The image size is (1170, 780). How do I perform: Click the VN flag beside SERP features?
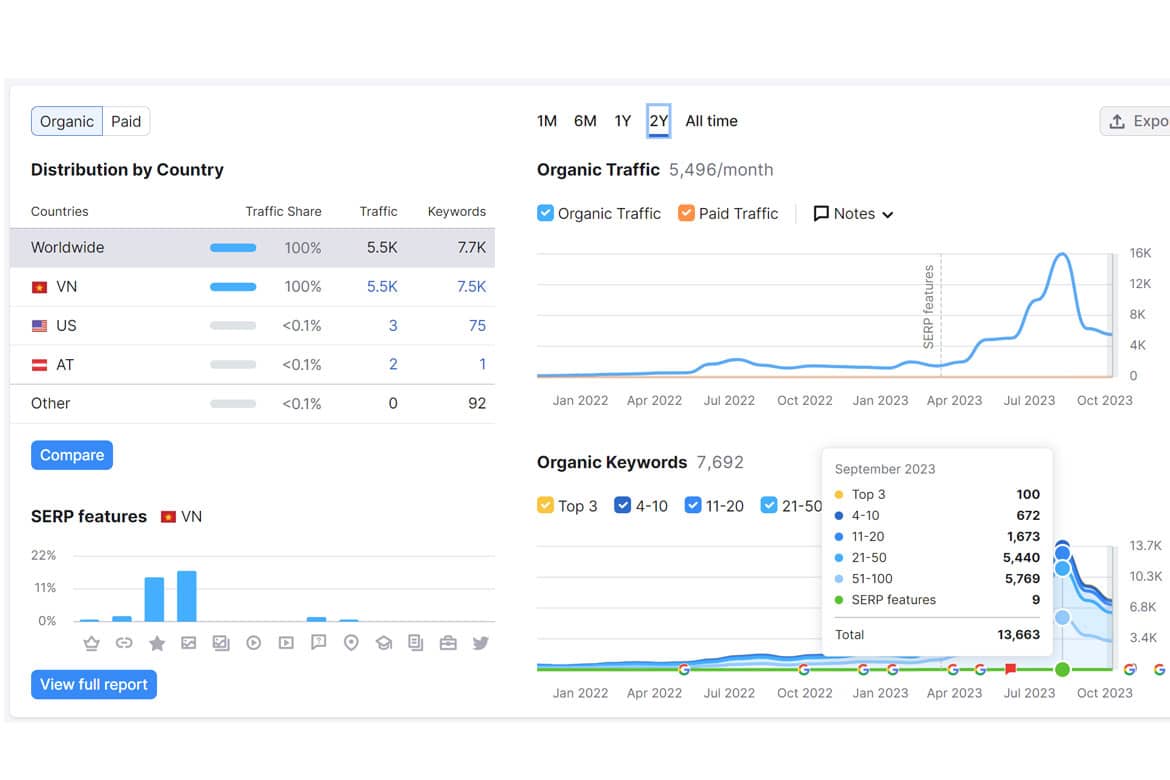click(x=169, y=517)
